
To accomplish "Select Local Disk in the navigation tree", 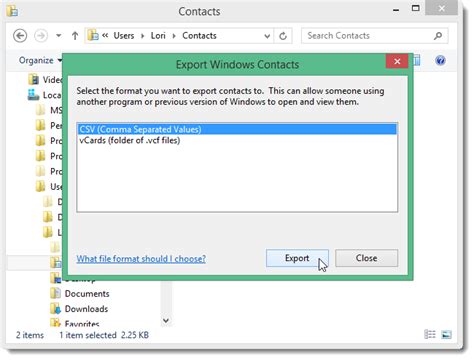I will [x=45, y=95].
